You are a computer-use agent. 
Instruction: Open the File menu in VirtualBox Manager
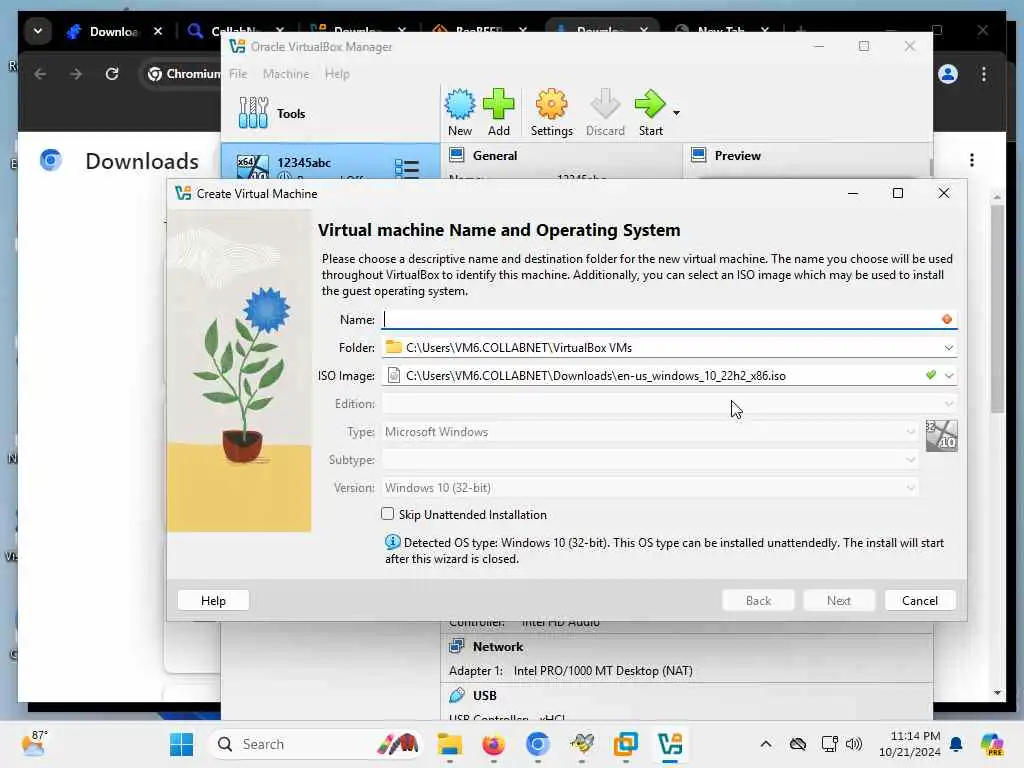238,74
